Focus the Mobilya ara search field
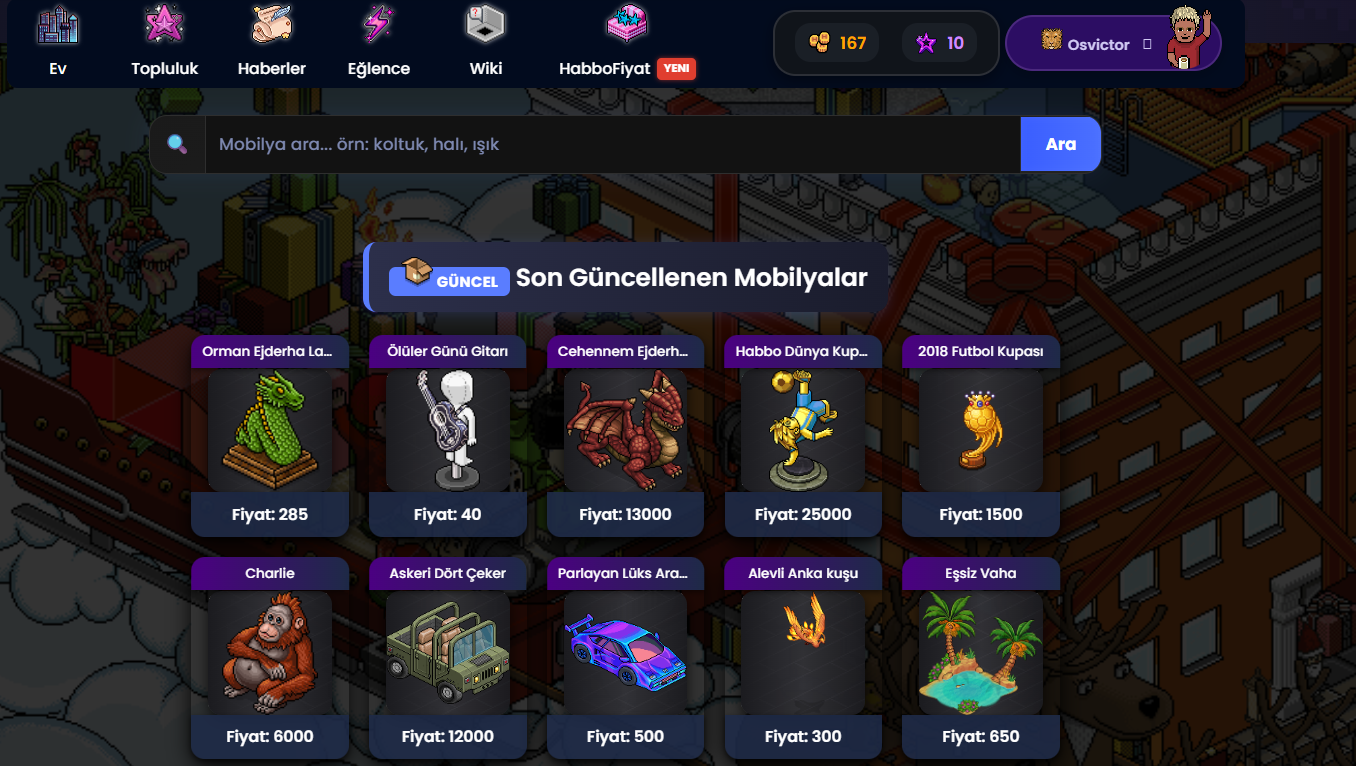Image resolution: width=1356 pixels, height=766 pixels. coord(613,144)
